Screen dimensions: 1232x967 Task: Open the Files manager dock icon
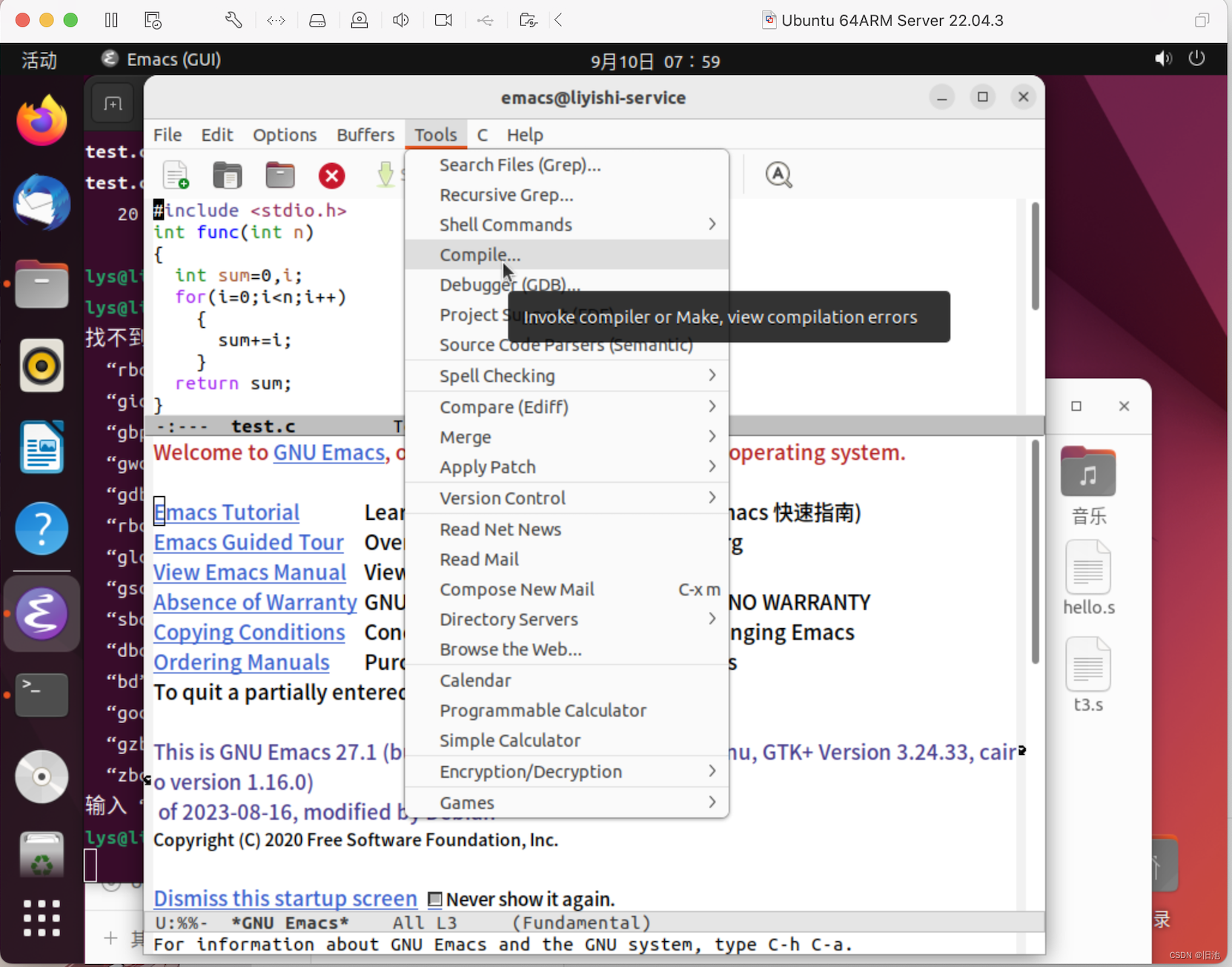[x=42, y=284]
